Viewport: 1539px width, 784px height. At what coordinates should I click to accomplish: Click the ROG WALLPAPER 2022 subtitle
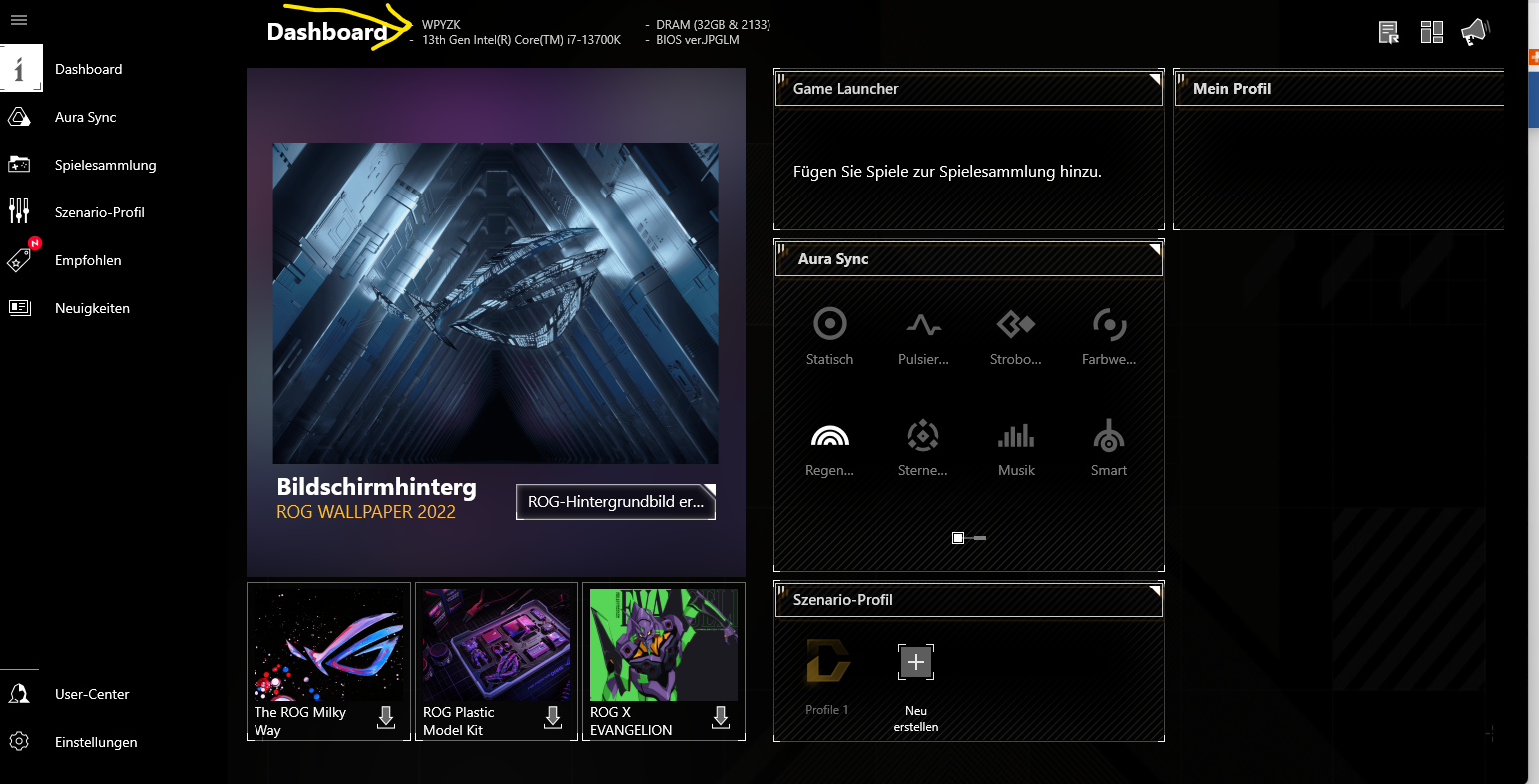pyautogui.click(x=366, y=512)
